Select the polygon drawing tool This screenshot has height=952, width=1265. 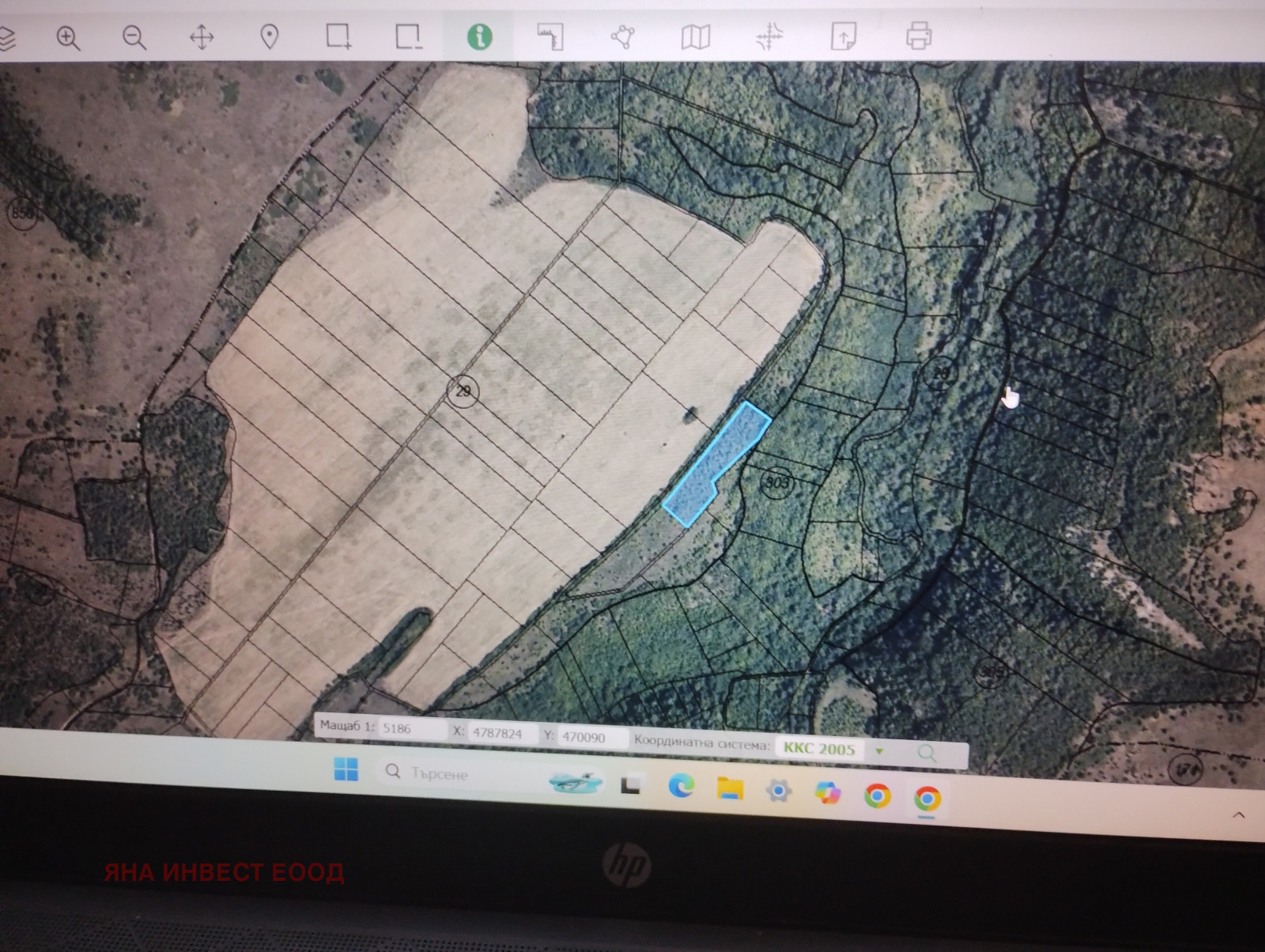[623, 36]
